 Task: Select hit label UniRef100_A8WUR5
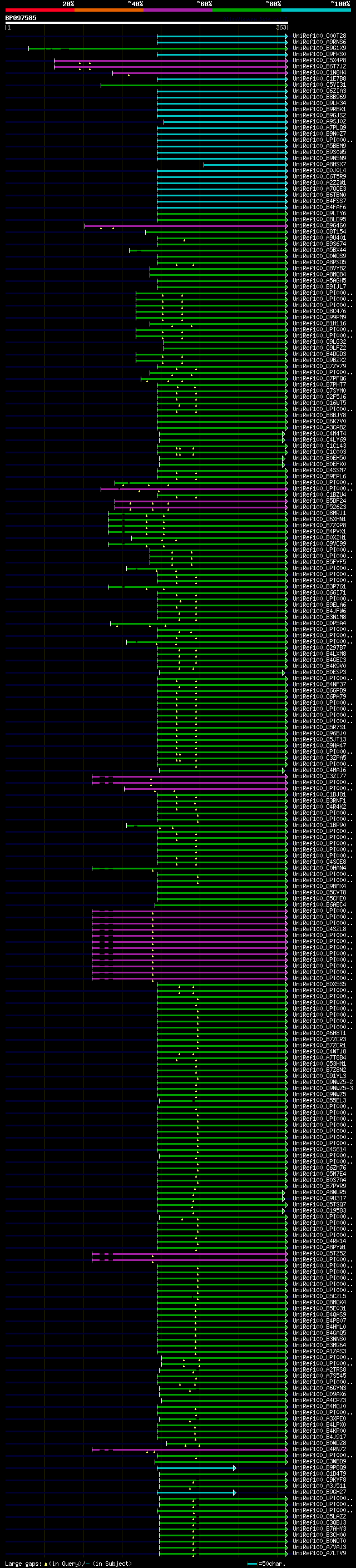(x=319, y=1193)
